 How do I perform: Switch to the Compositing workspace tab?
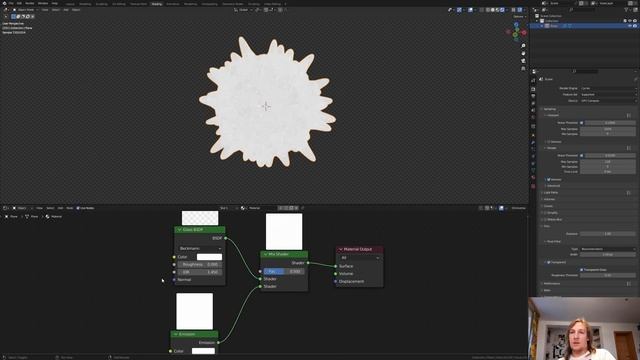(x=210, y=4)
